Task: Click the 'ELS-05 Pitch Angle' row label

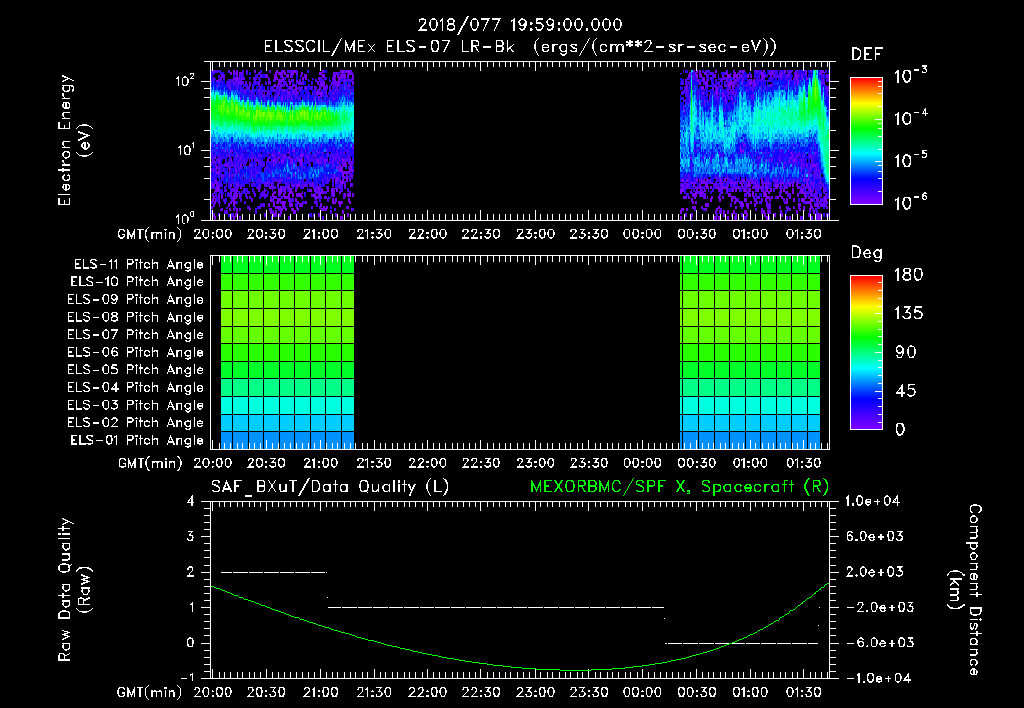Action: point(136,370)
